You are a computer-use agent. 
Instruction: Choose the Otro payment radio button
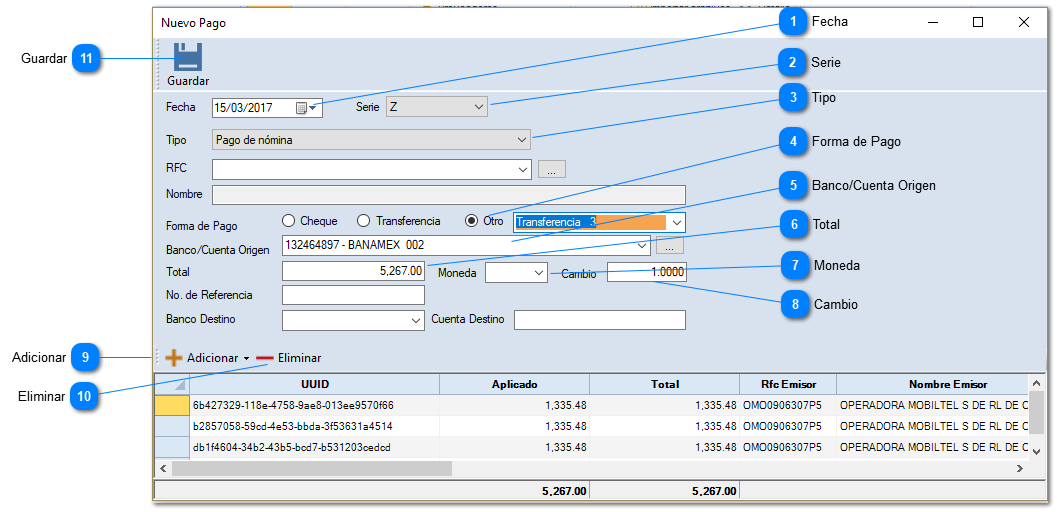click(472, 221)
